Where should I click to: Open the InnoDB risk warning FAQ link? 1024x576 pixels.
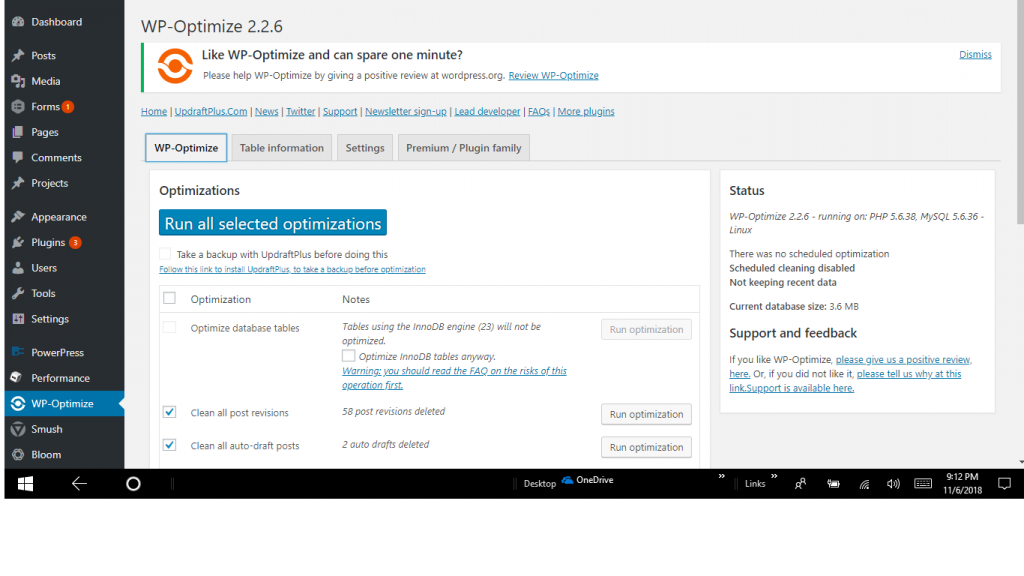(x=455, y=377)
